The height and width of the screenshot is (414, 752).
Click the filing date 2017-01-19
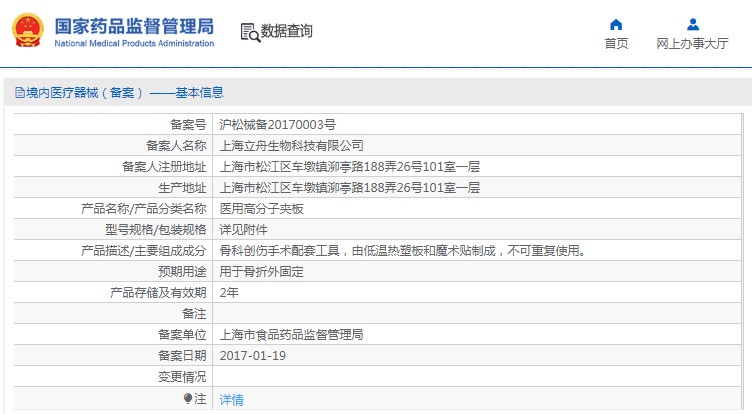tap(253, 355)
